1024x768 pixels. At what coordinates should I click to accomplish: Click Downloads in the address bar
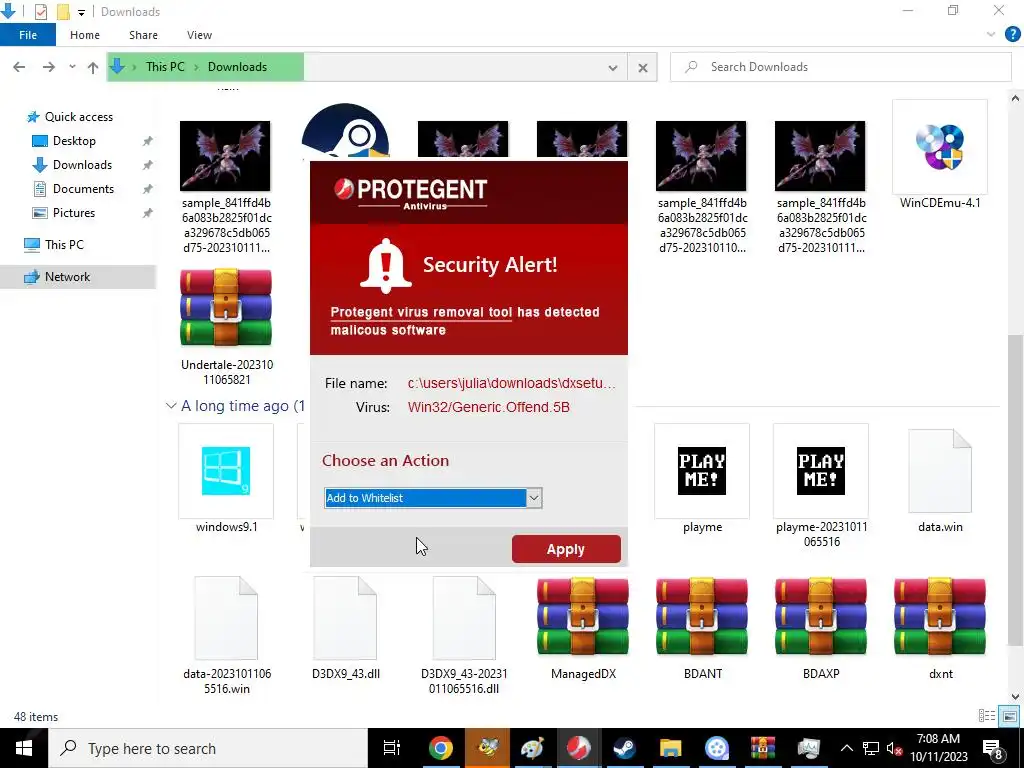(x=237, y=67)
